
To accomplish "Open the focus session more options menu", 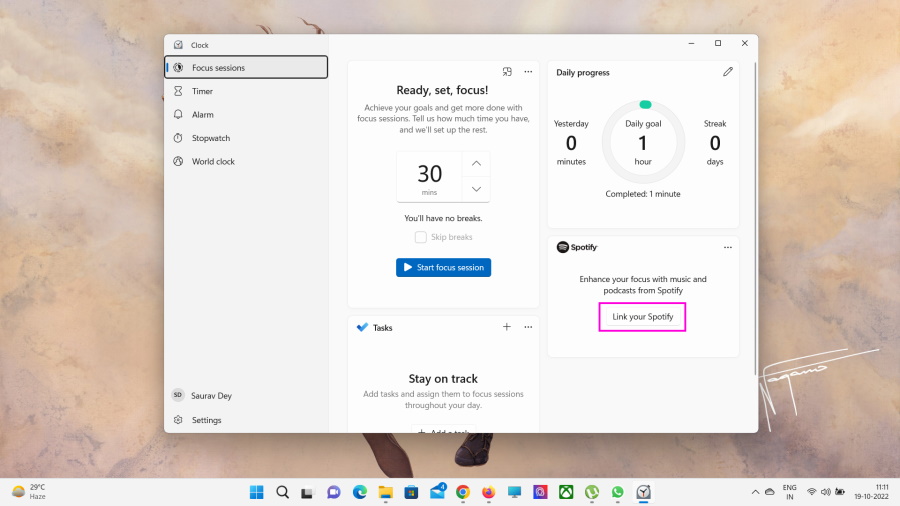I will (528, 72).
